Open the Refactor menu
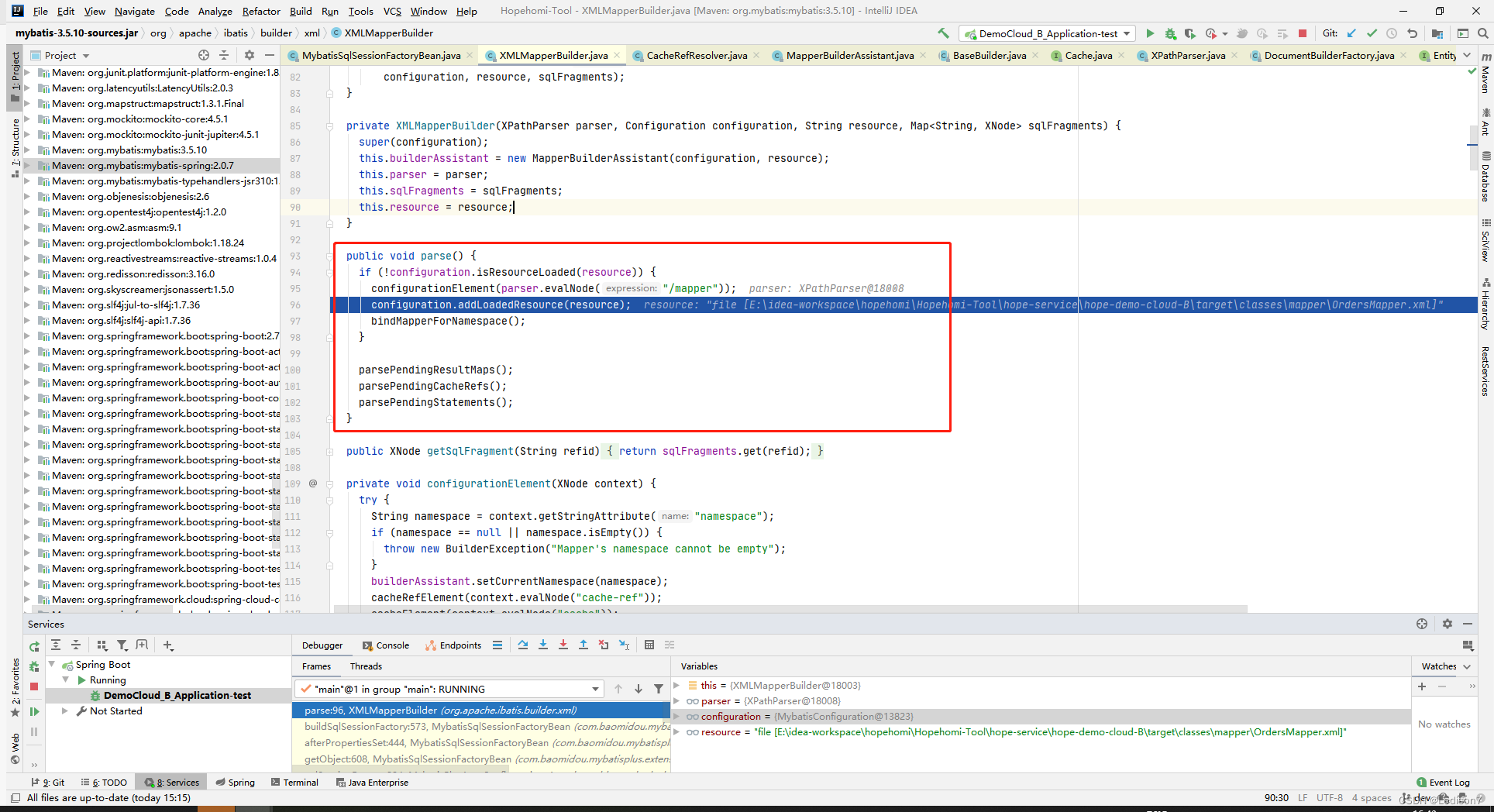1494x812 pixels. (261, 11)
